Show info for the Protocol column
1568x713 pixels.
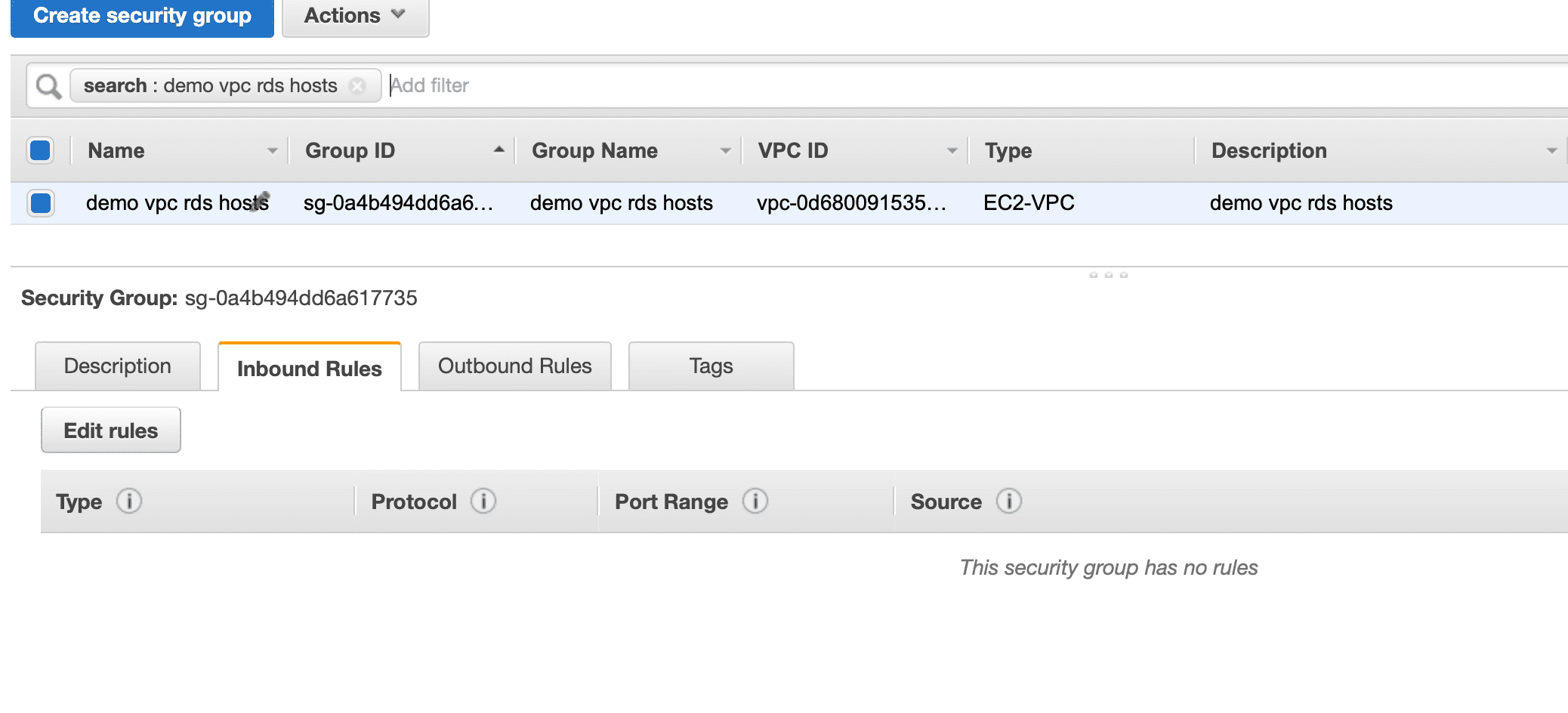tap(483, 501)
